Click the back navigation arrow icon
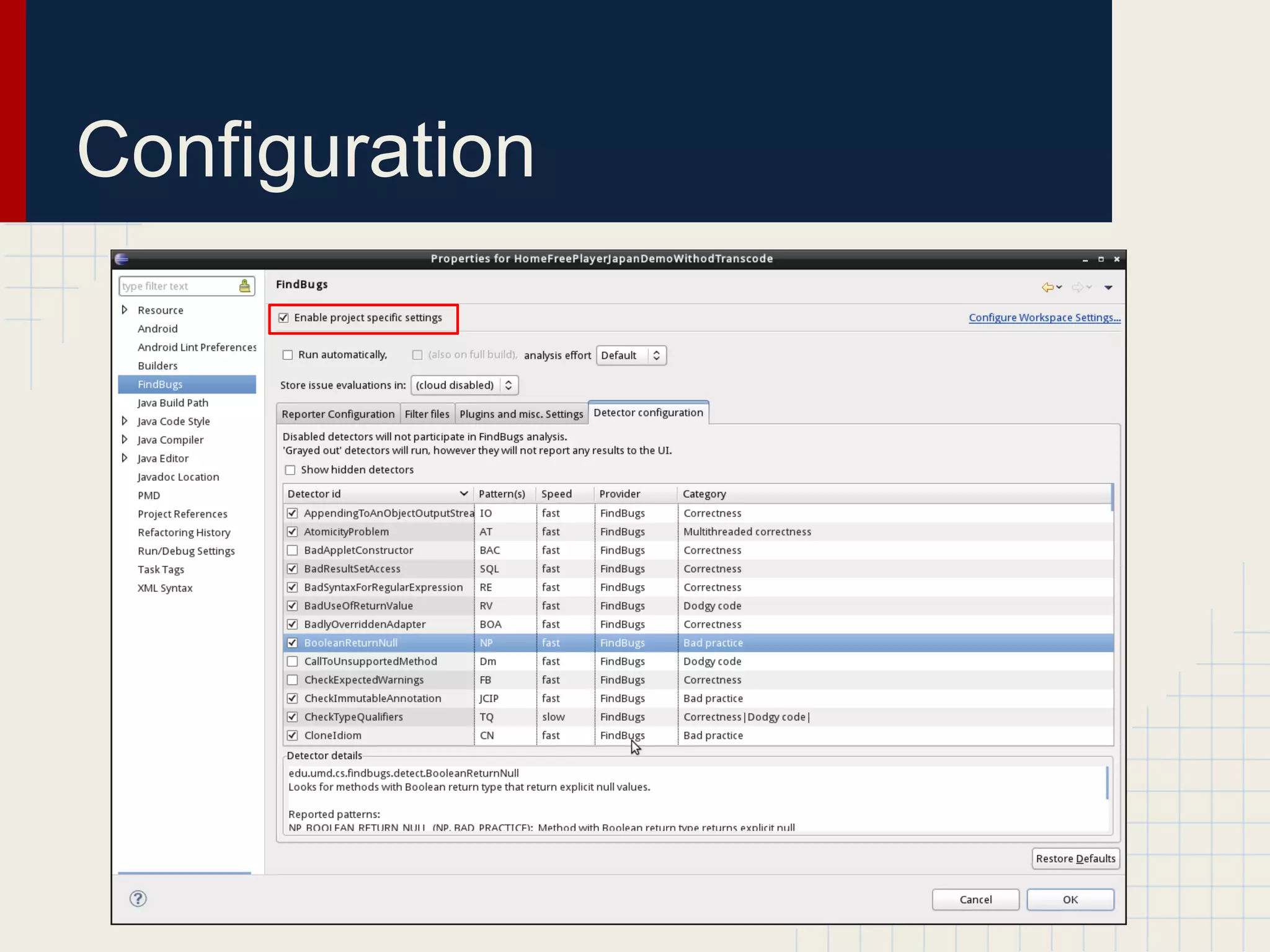The height and width of the screenshot is (952, 1270). click(x=1047, y=287)
